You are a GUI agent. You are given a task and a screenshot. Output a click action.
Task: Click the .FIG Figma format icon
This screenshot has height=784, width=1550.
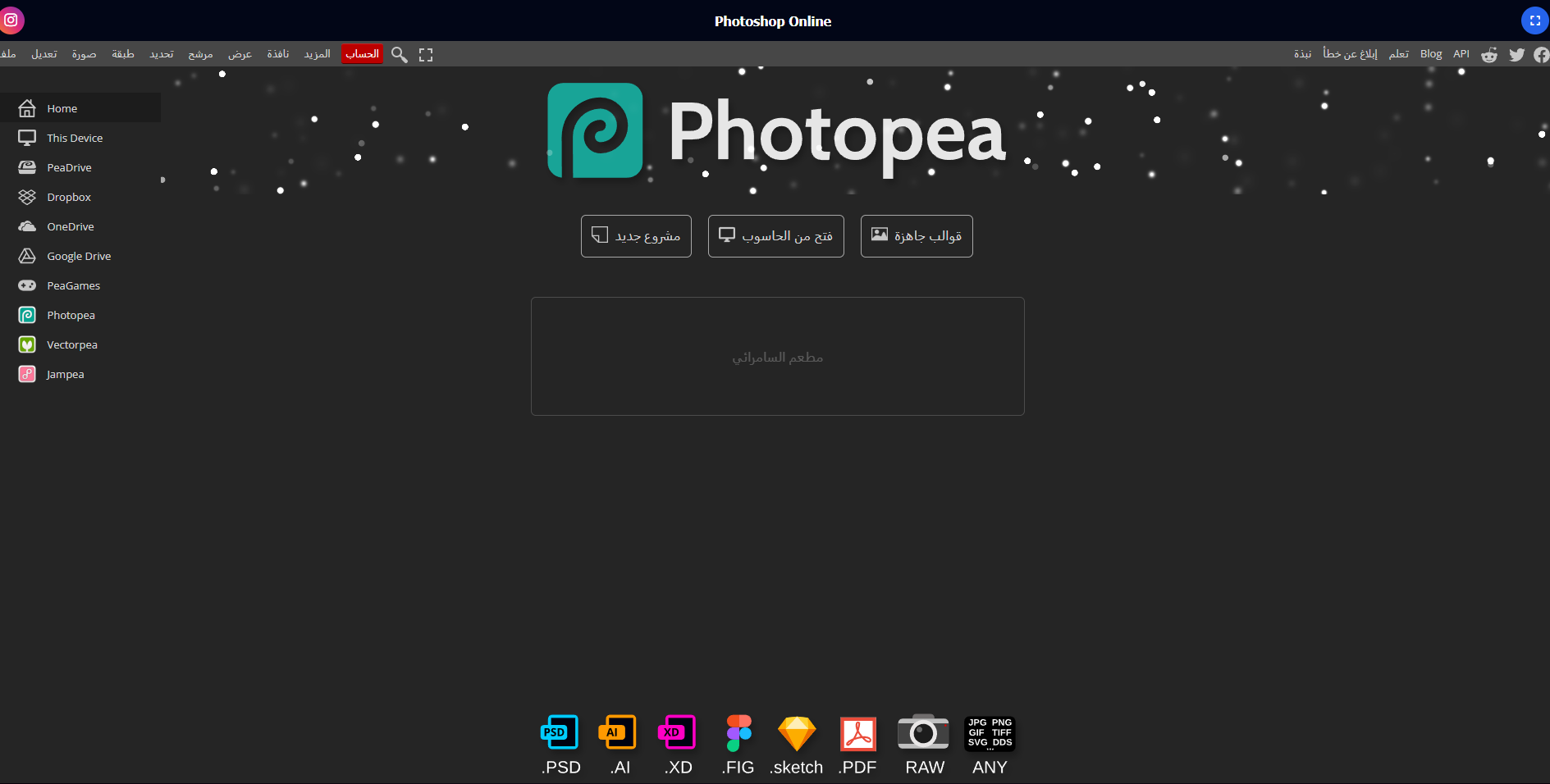(x=738, y=733)
